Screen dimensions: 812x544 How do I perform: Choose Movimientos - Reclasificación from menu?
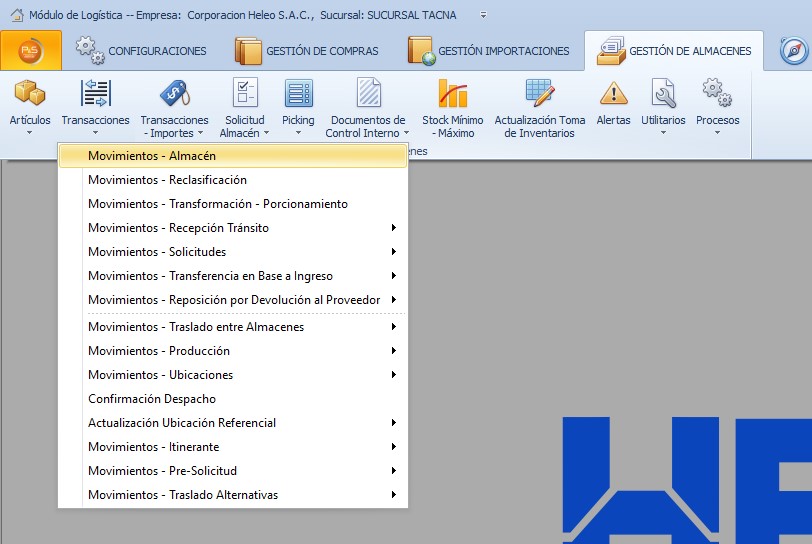pos(167,180)
